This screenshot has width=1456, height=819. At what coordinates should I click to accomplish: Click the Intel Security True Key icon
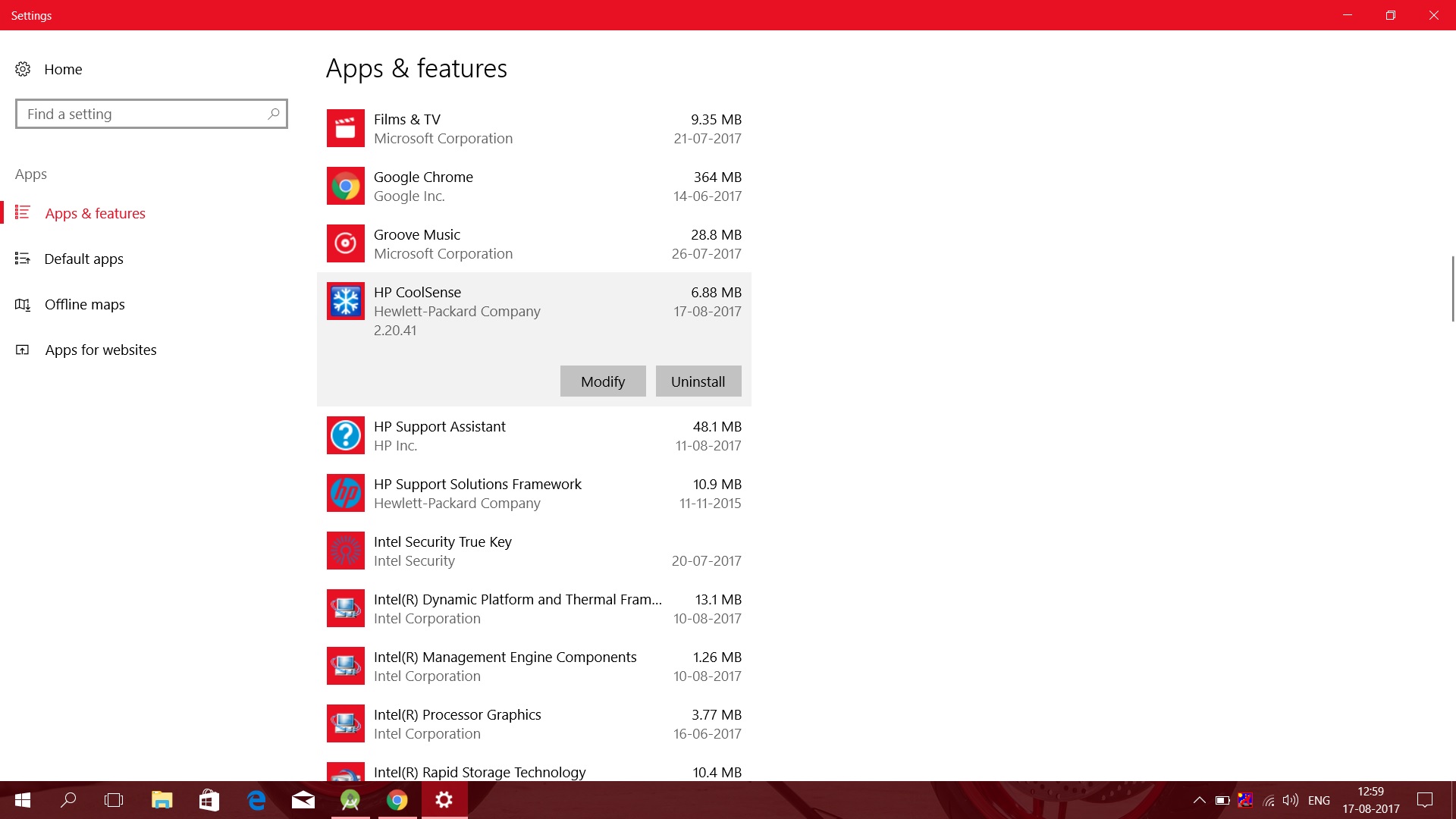(345, 551)
